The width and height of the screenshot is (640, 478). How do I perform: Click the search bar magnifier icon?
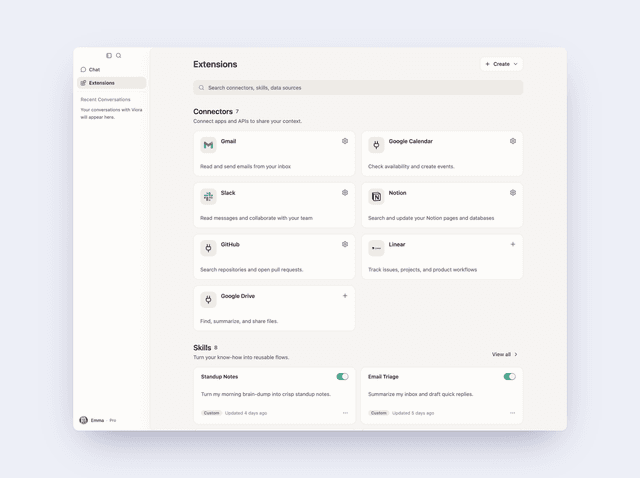[x=201, y=88]
